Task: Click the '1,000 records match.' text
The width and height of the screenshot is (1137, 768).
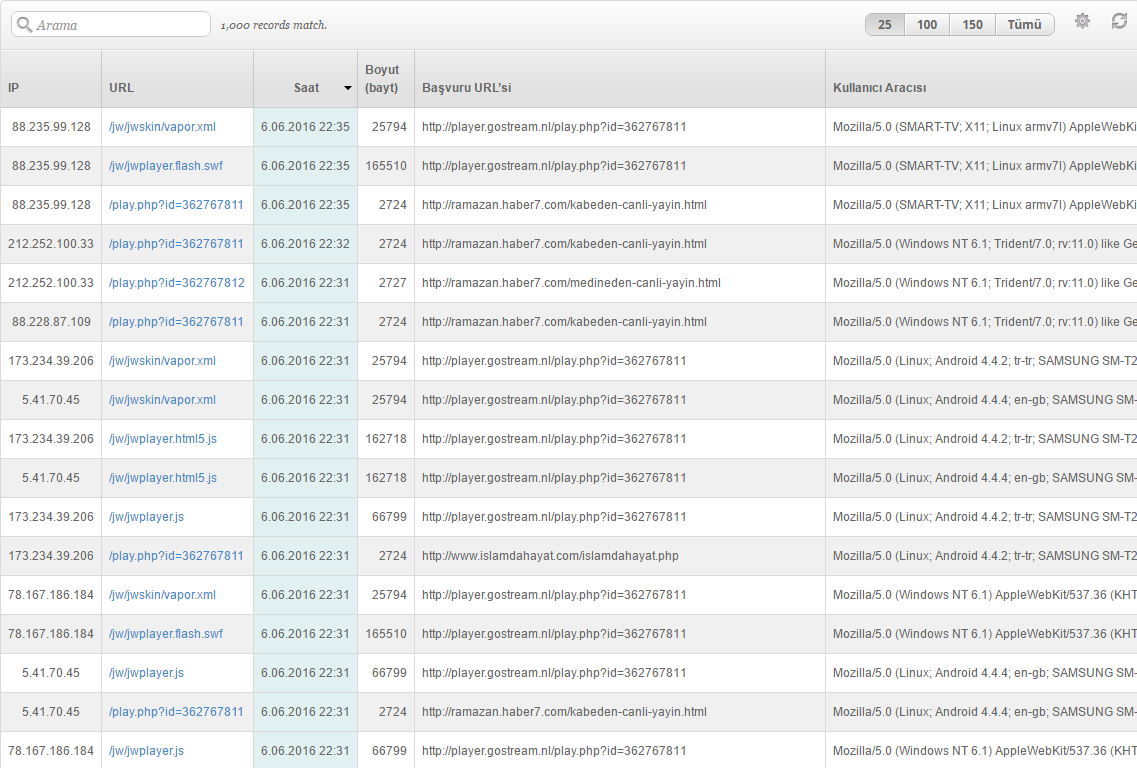Action: [273, 25]
